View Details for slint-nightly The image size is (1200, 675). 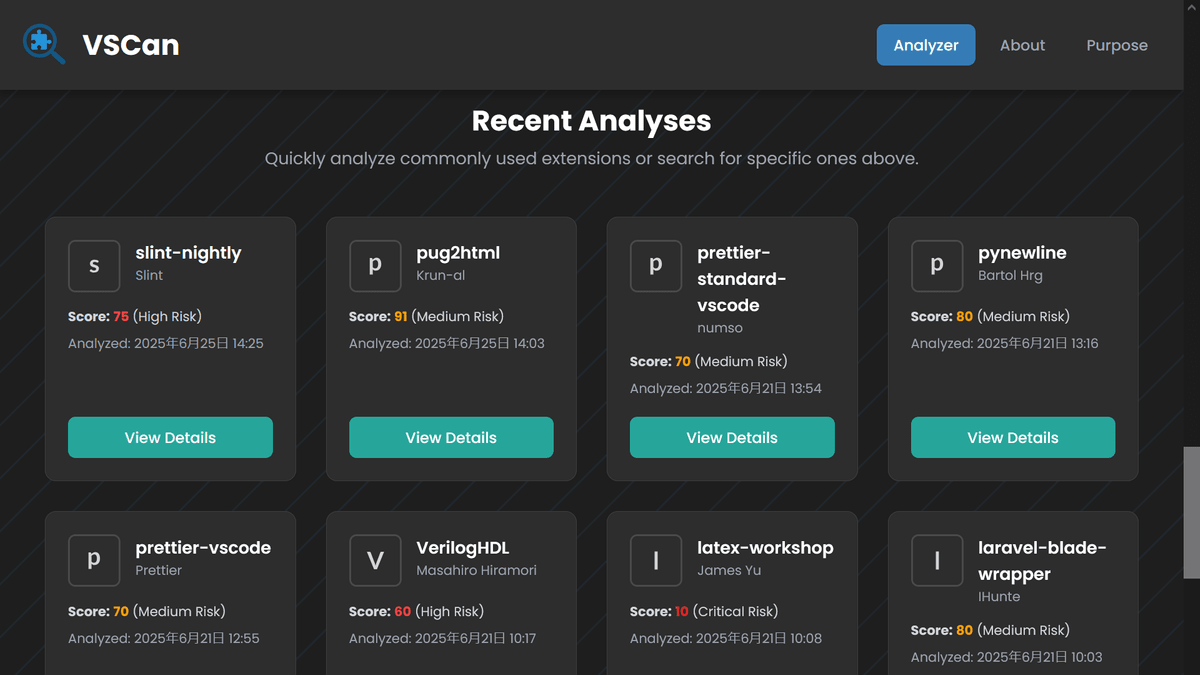170,437
